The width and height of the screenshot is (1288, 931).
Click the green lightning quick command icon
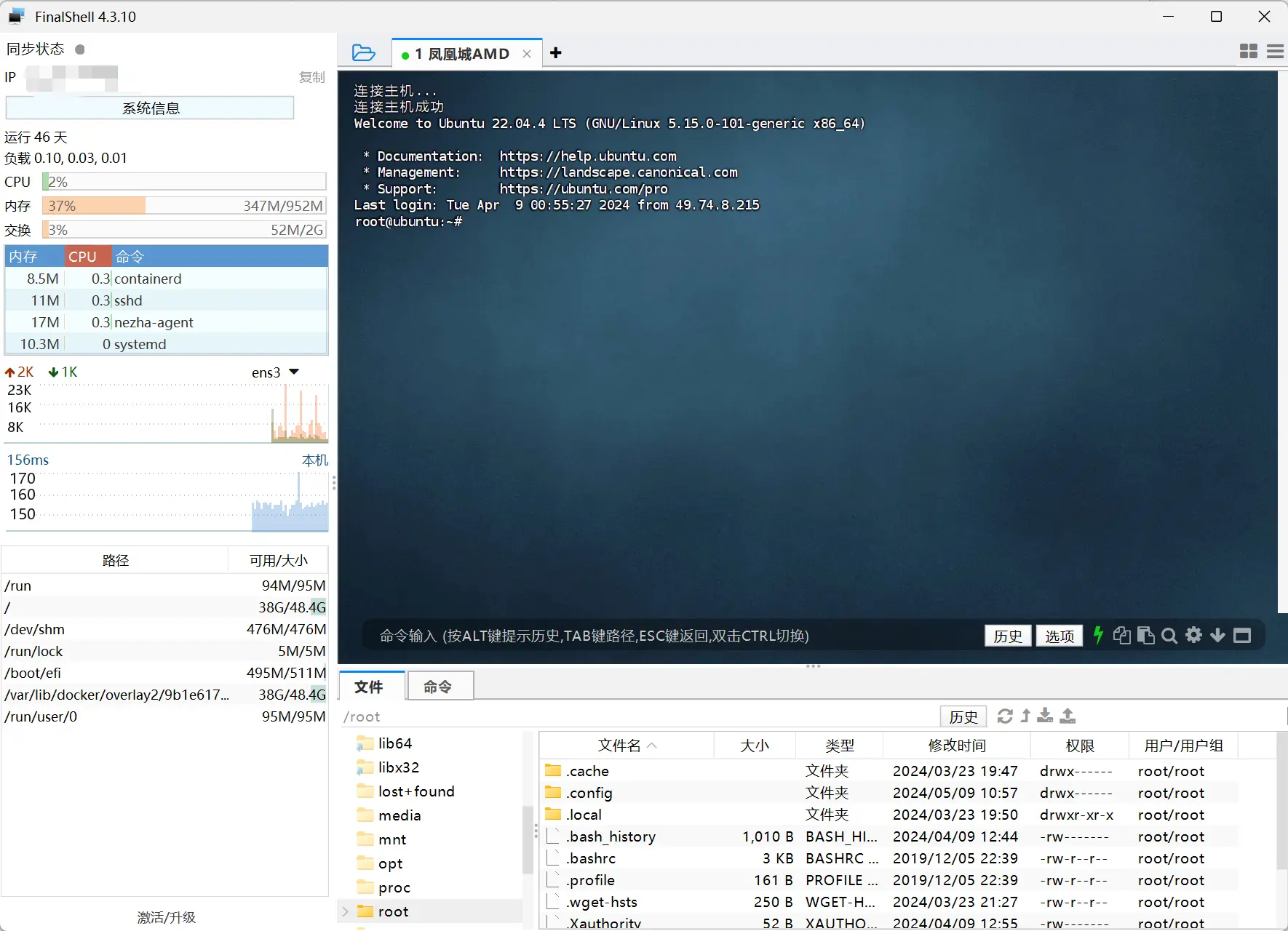click(1098, 635)
